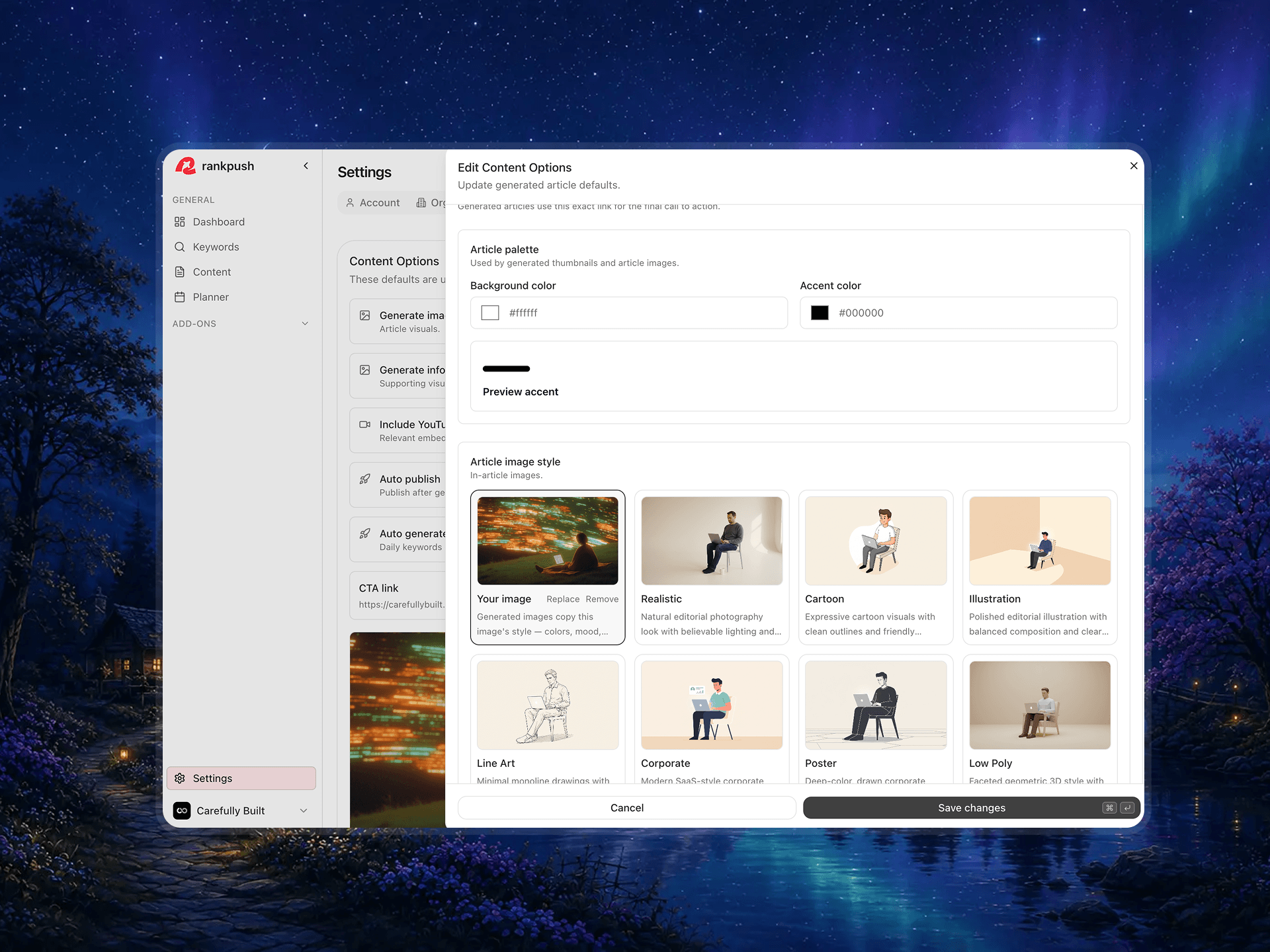Switch to the Account tab
The image size is (1270, 952).
click(373, 202)
